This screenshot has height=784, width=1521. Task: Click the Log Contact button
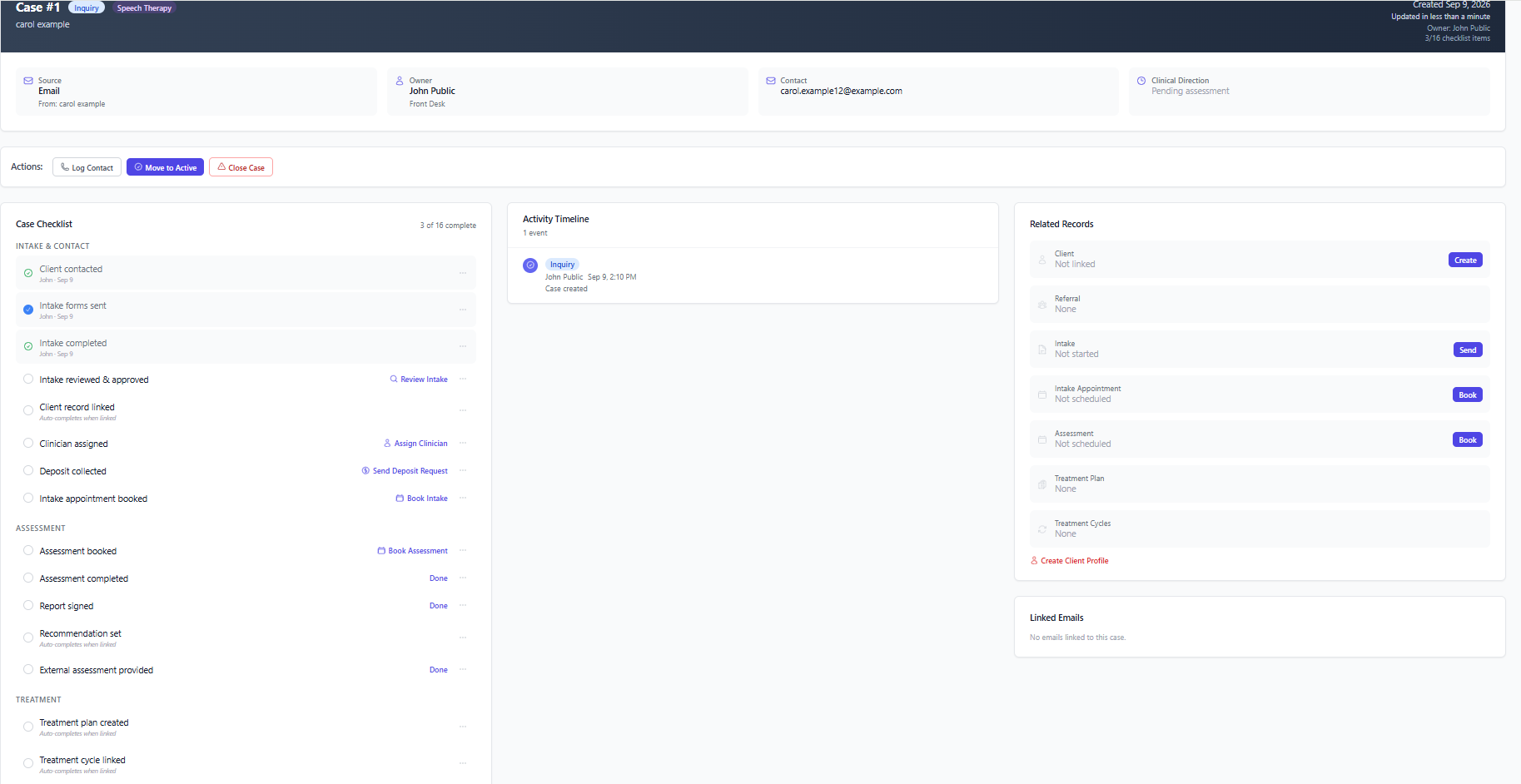point(87,167)
